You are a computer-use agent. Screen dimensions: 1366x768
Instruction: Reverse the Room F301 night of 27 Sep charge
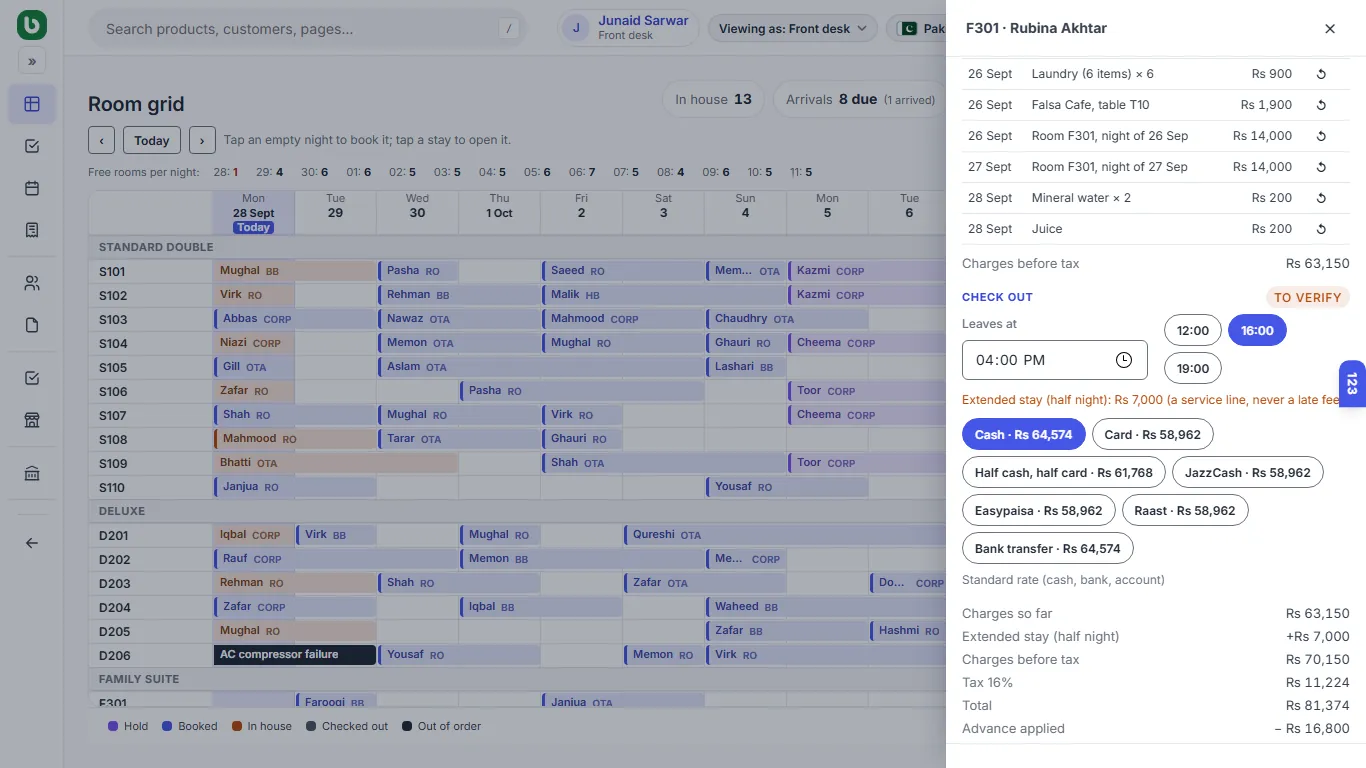[1321, 167]
